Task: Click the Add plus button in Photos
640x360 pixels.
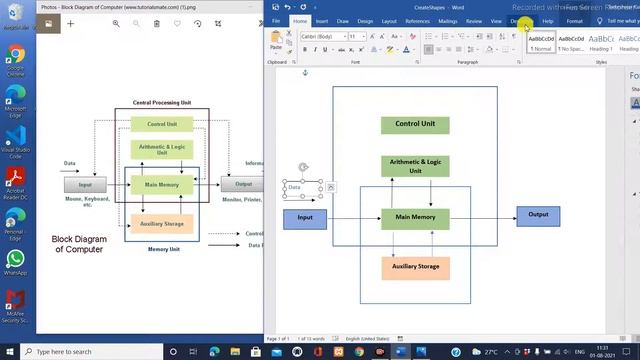Action: click(x=71, y=24)
